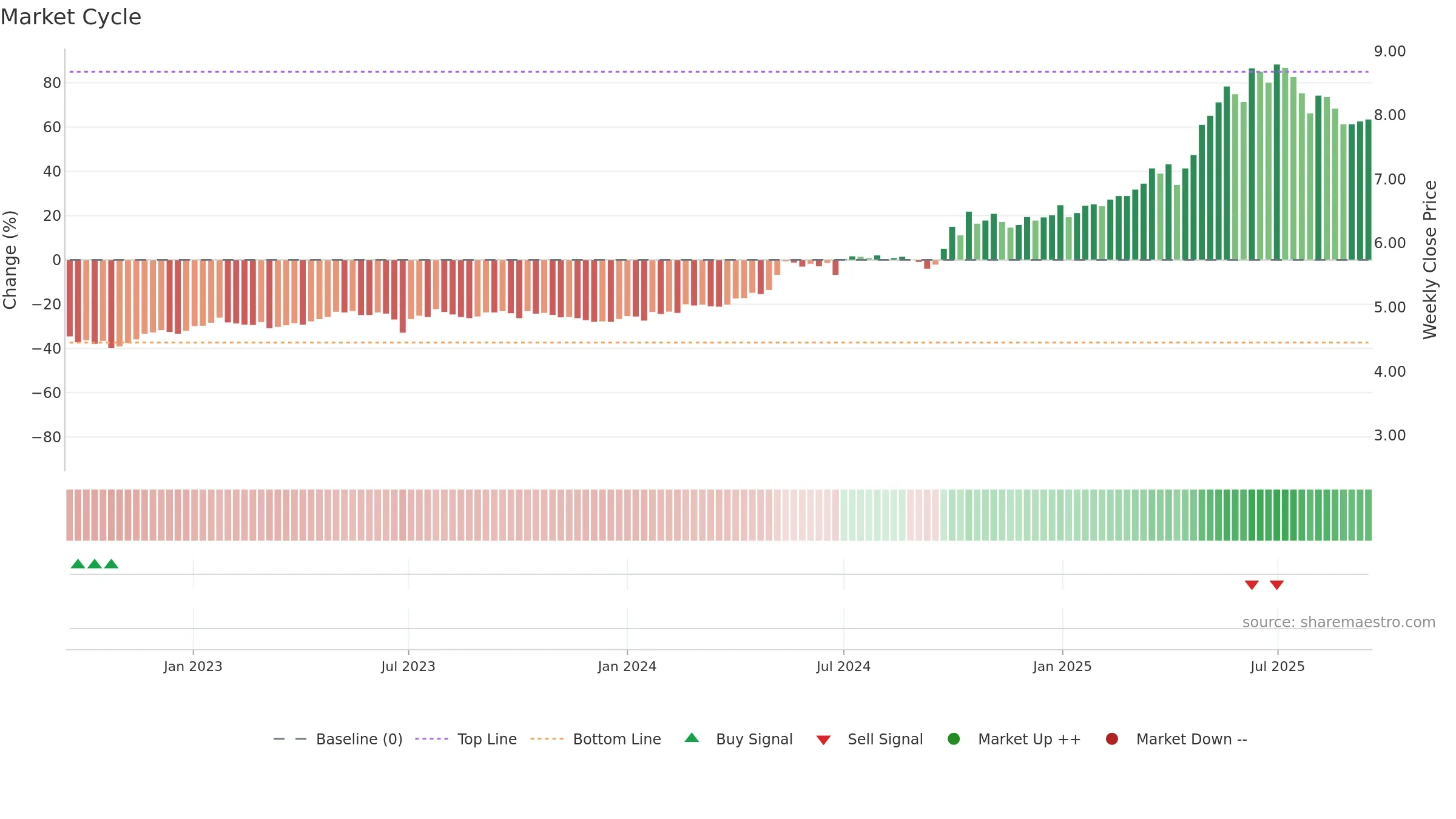This screenshot has height=819, width=1456.
Task: Click the first red sell signal marker
Action: (x=1252, y=585)
